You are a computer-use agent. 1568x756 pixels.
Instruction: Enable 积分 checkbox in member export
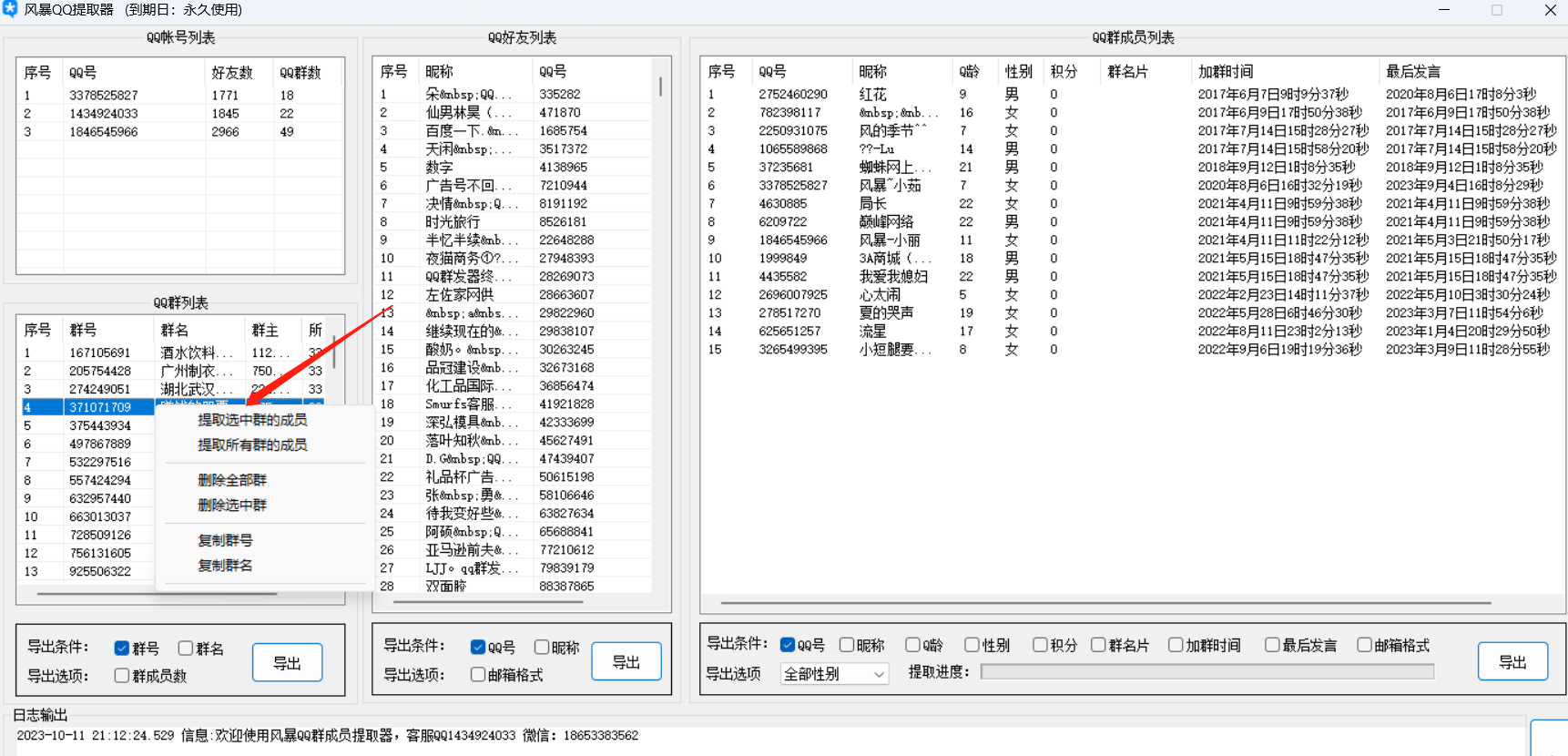point(1040,645)
